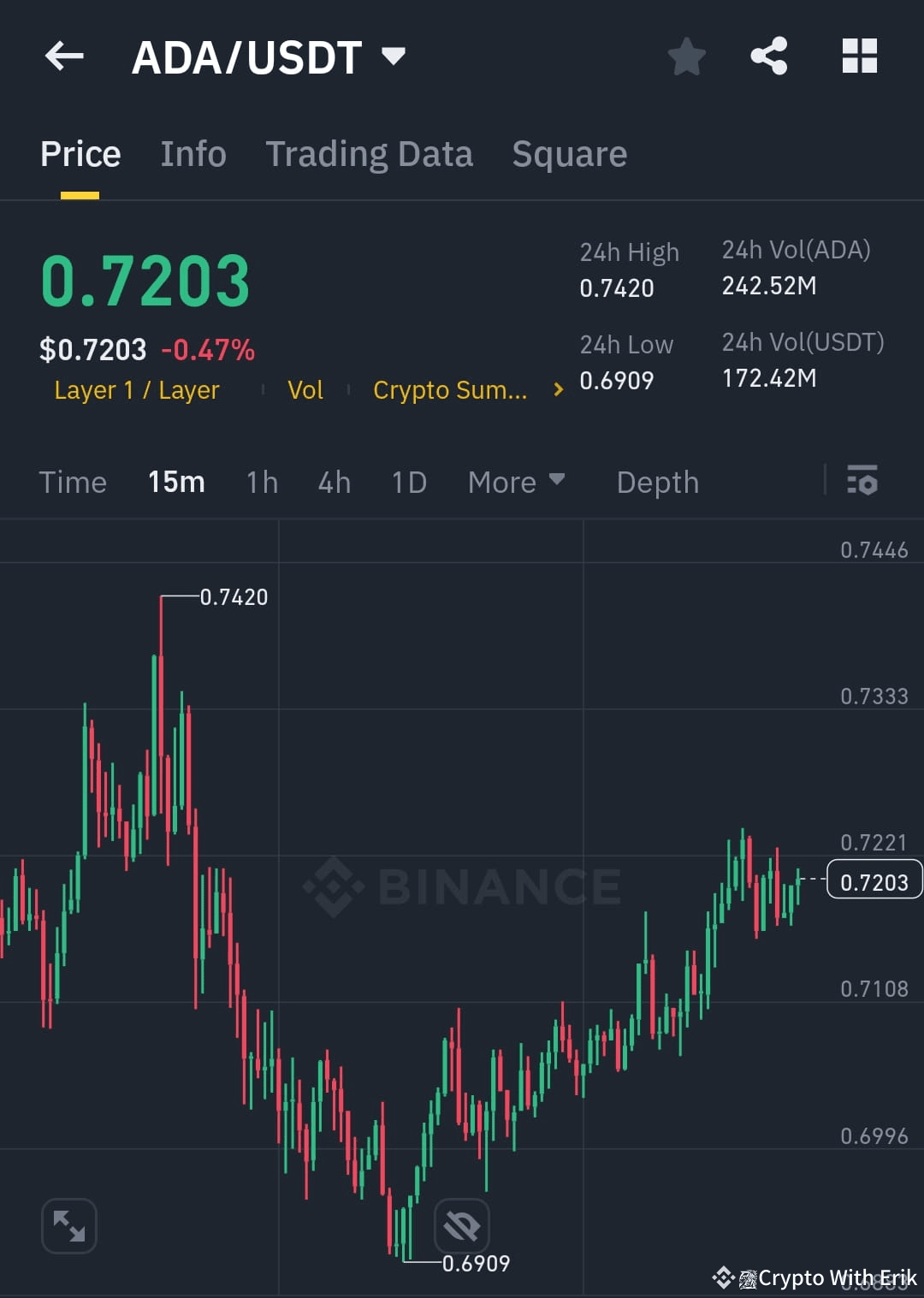Viewport: 924px width, 1298px height.
Task: Enable the 1D candle interval
Action: tap(408, 482)
